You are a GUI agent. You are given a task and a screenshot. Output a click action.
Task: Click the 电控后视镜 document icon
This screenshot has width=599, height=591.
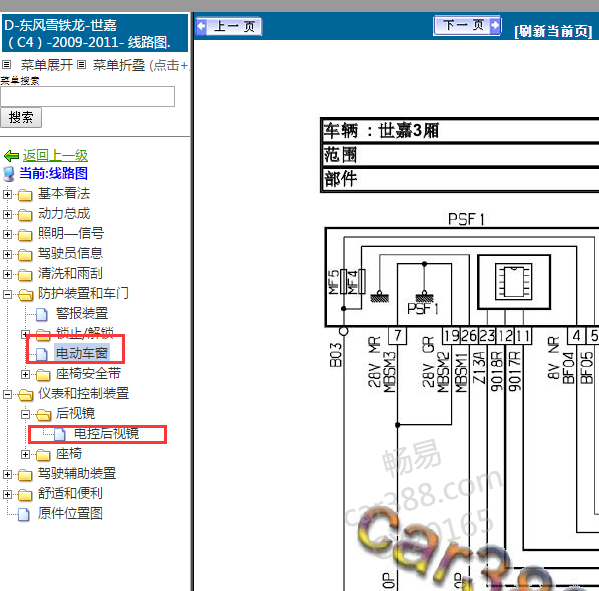tap(60, 435)
